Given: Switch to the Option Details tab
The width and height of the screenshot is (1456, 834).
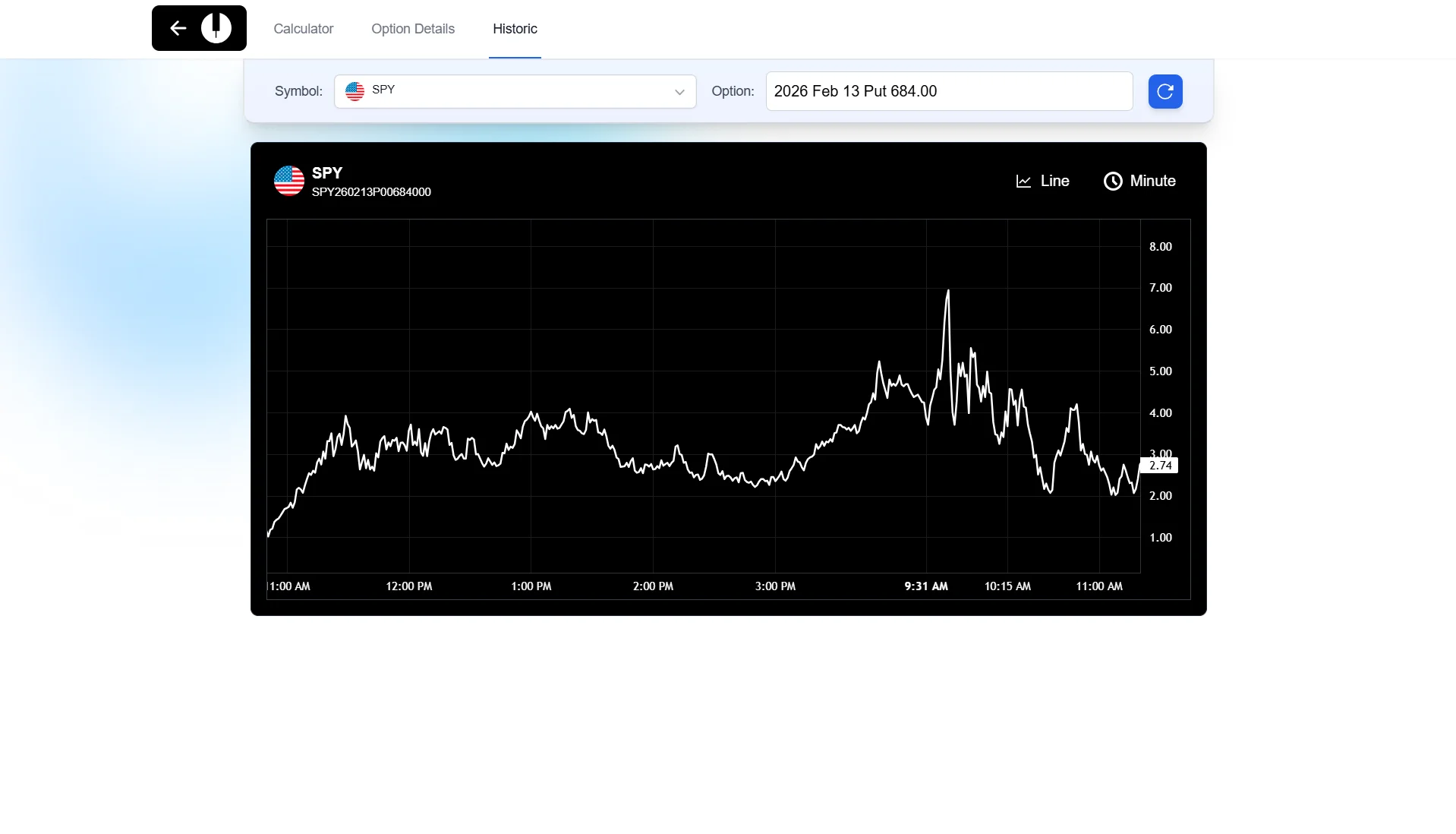Looking at the screenshot, I should tap(413, 29).
